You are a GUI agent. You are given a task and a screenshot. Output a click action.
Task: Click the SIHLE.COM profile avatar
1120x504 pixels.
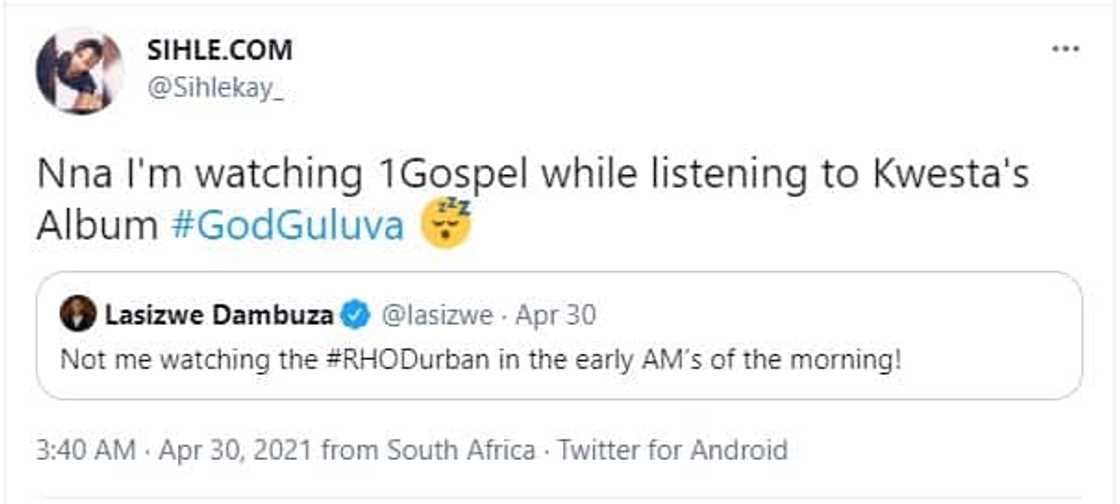coord(80,71)
